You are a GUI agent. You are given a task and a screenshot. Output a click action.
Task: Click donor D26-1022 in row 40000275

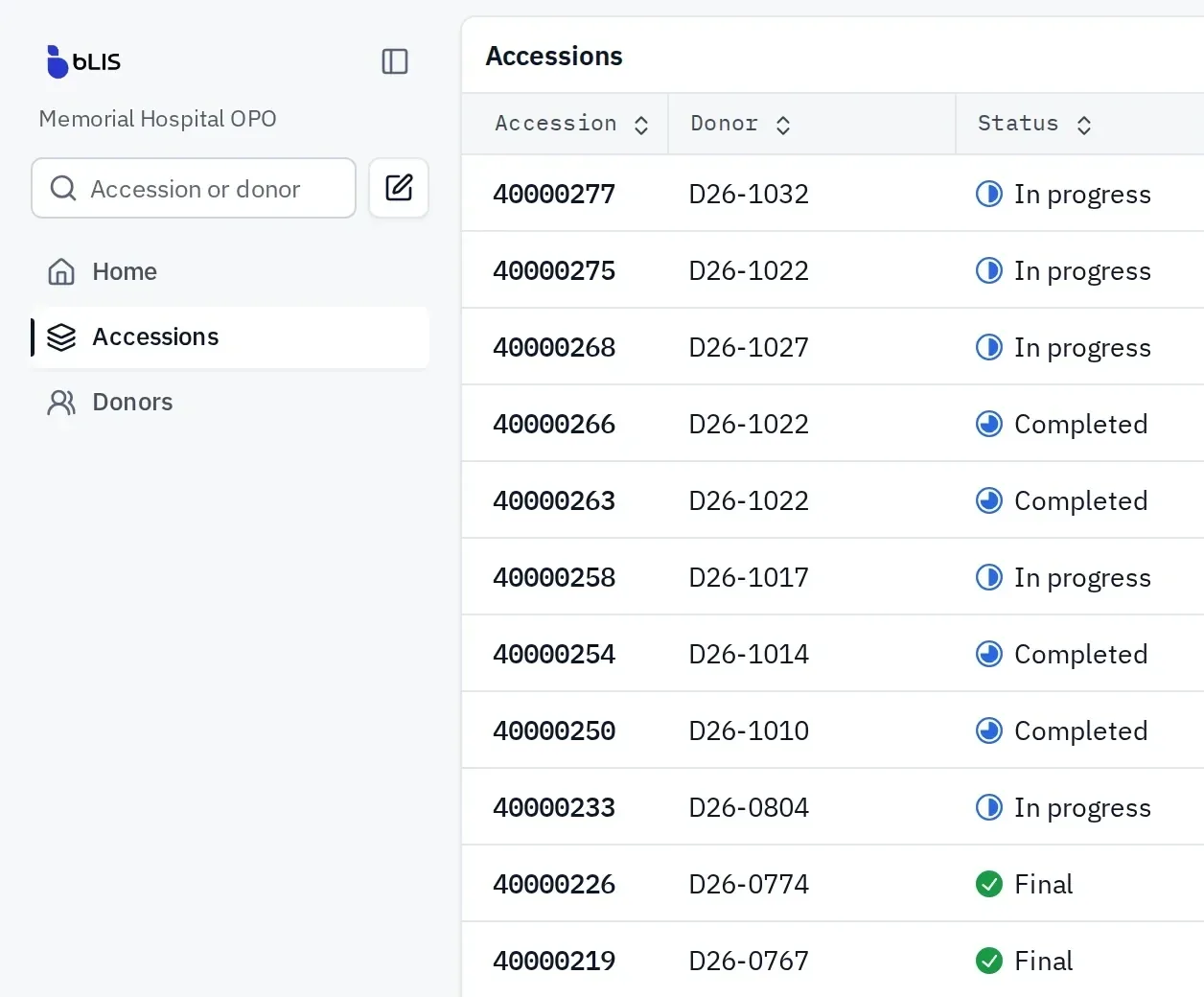coord(749,270)
